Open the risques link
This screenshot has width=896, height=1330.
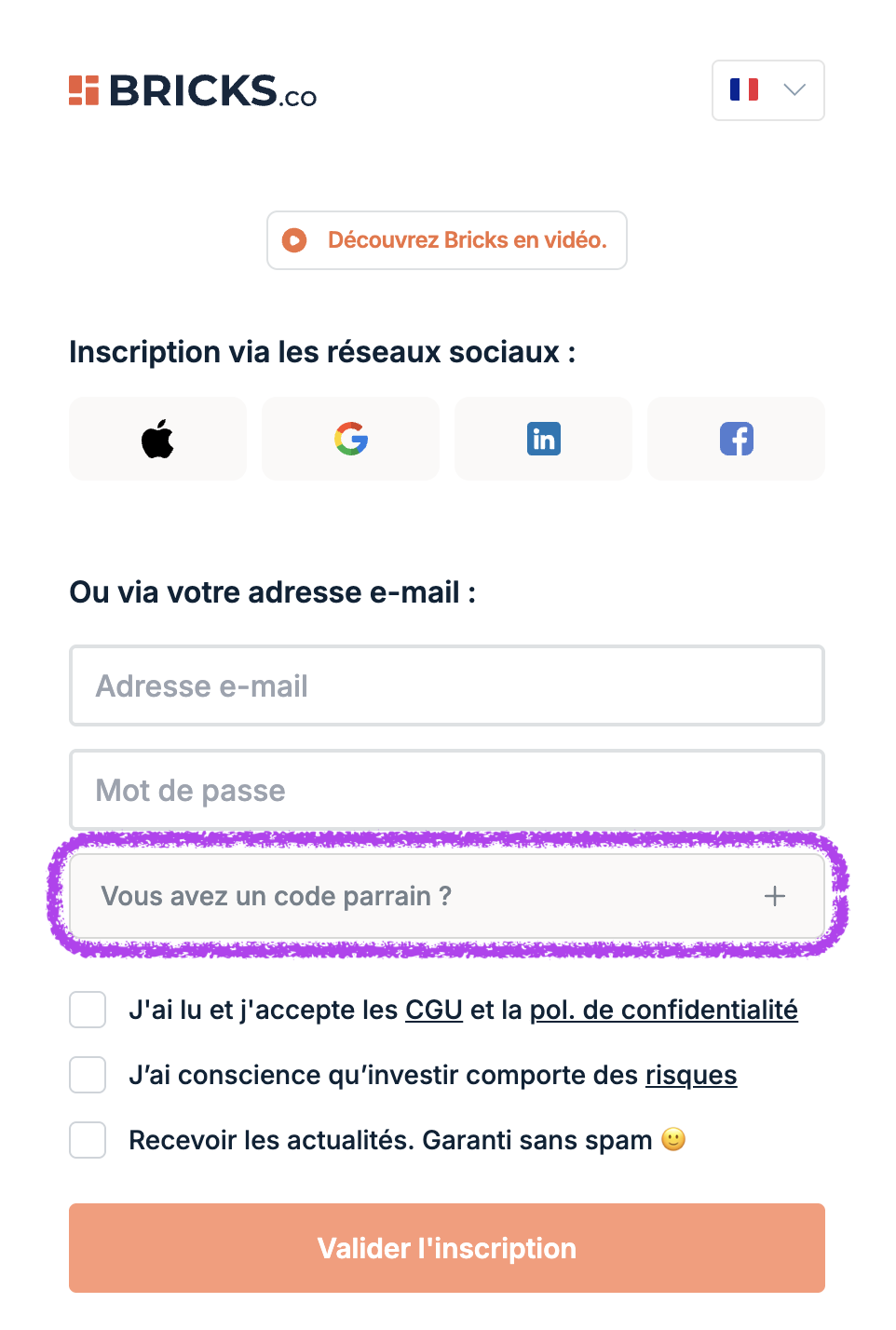(x=691, y=1075)
